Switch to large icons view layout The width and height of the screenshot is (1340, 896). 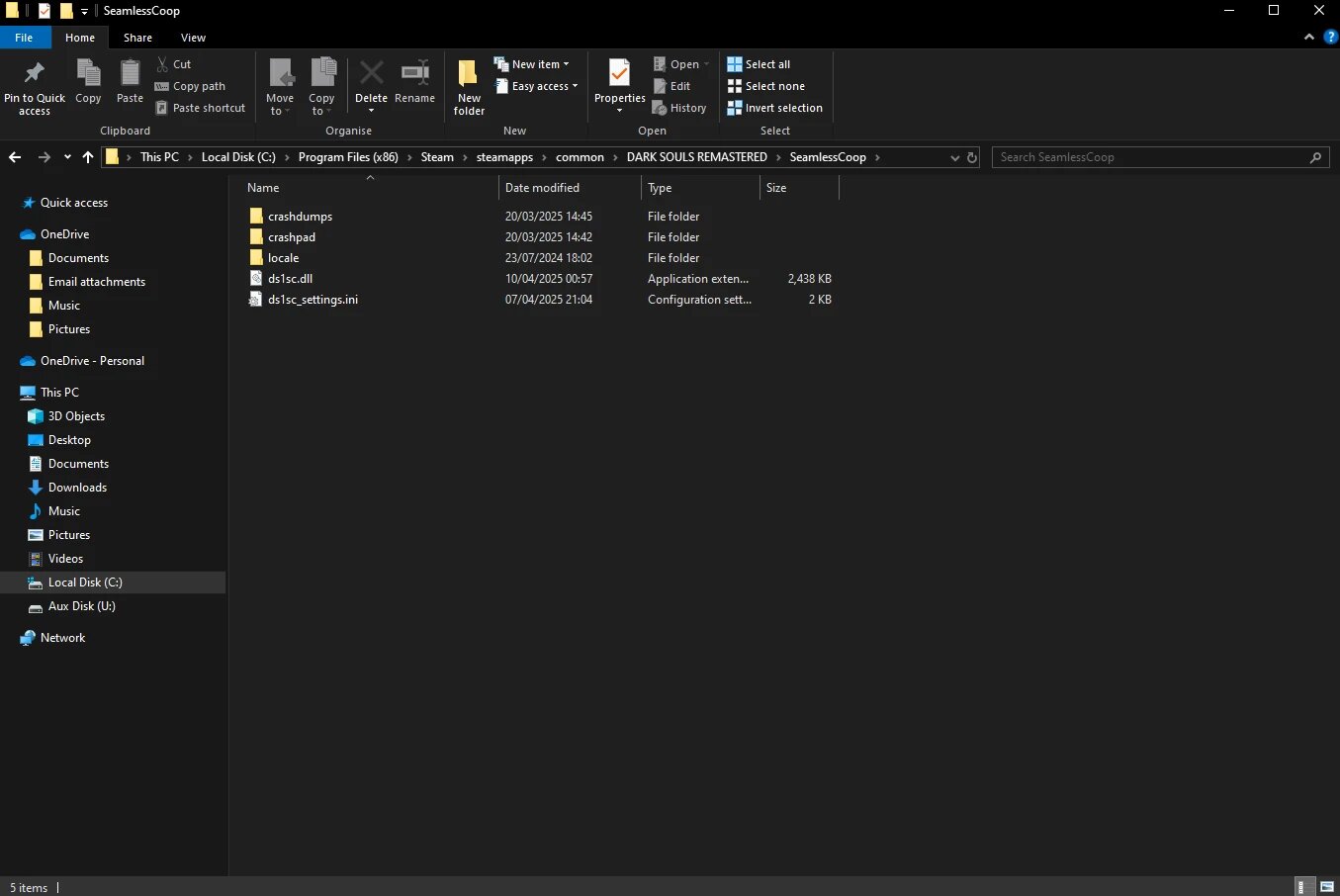(x=1326, y=887)
